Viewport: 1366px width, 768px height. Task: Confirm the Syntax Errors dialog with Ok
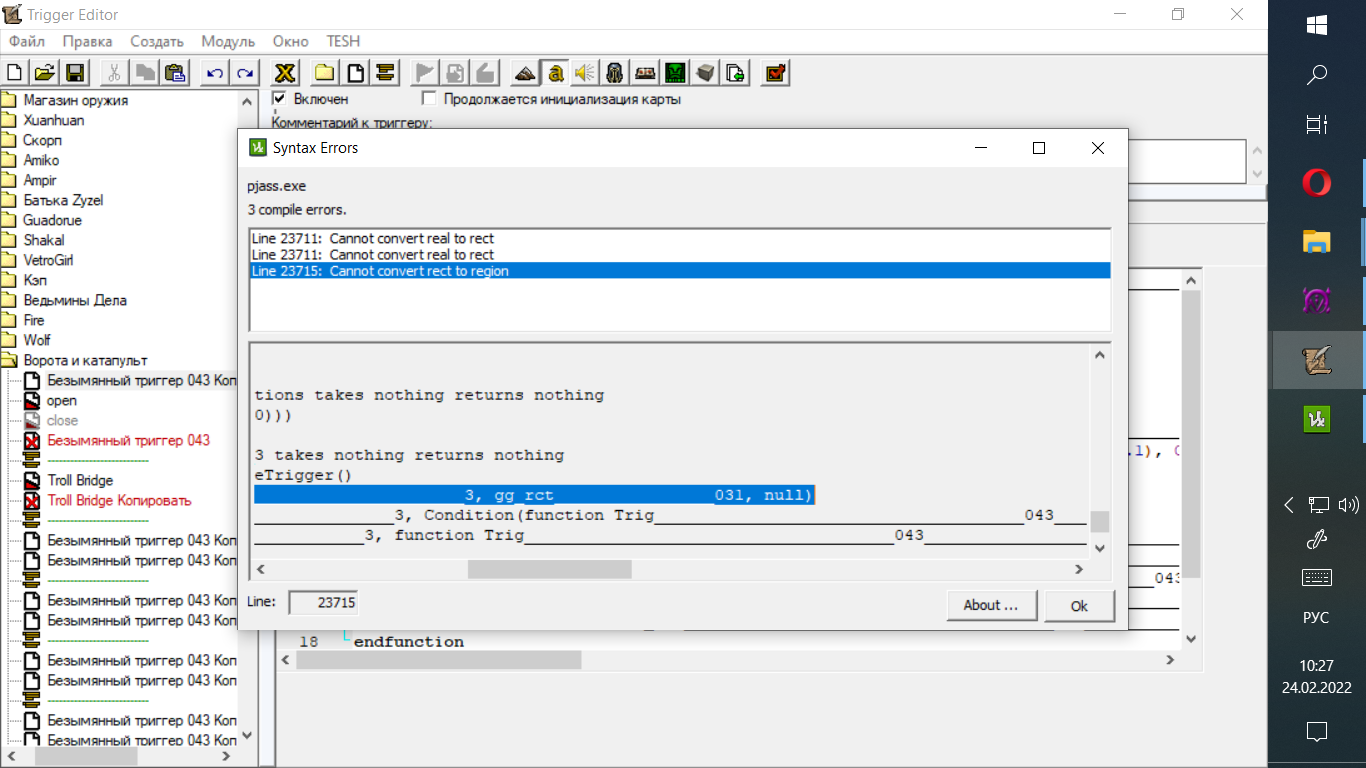click(x=1079, y=606)
